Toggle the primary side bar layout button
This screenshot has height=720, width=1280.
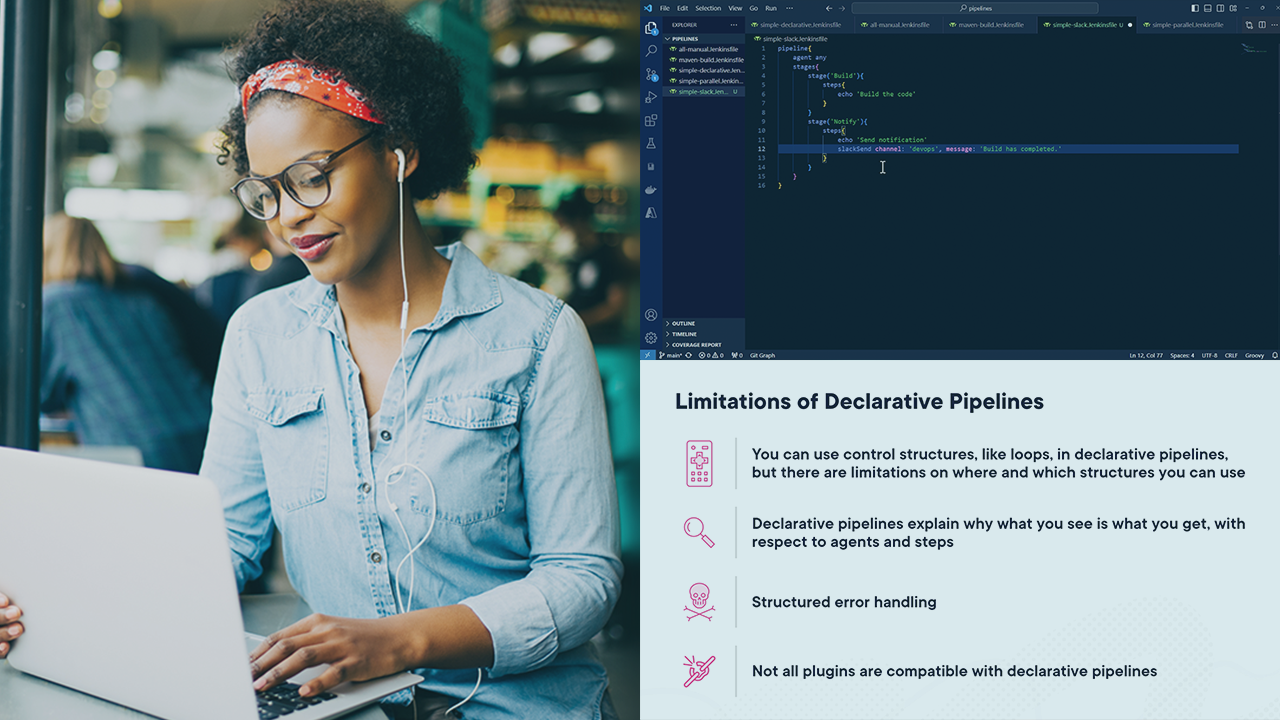(x=1195, y=8)
